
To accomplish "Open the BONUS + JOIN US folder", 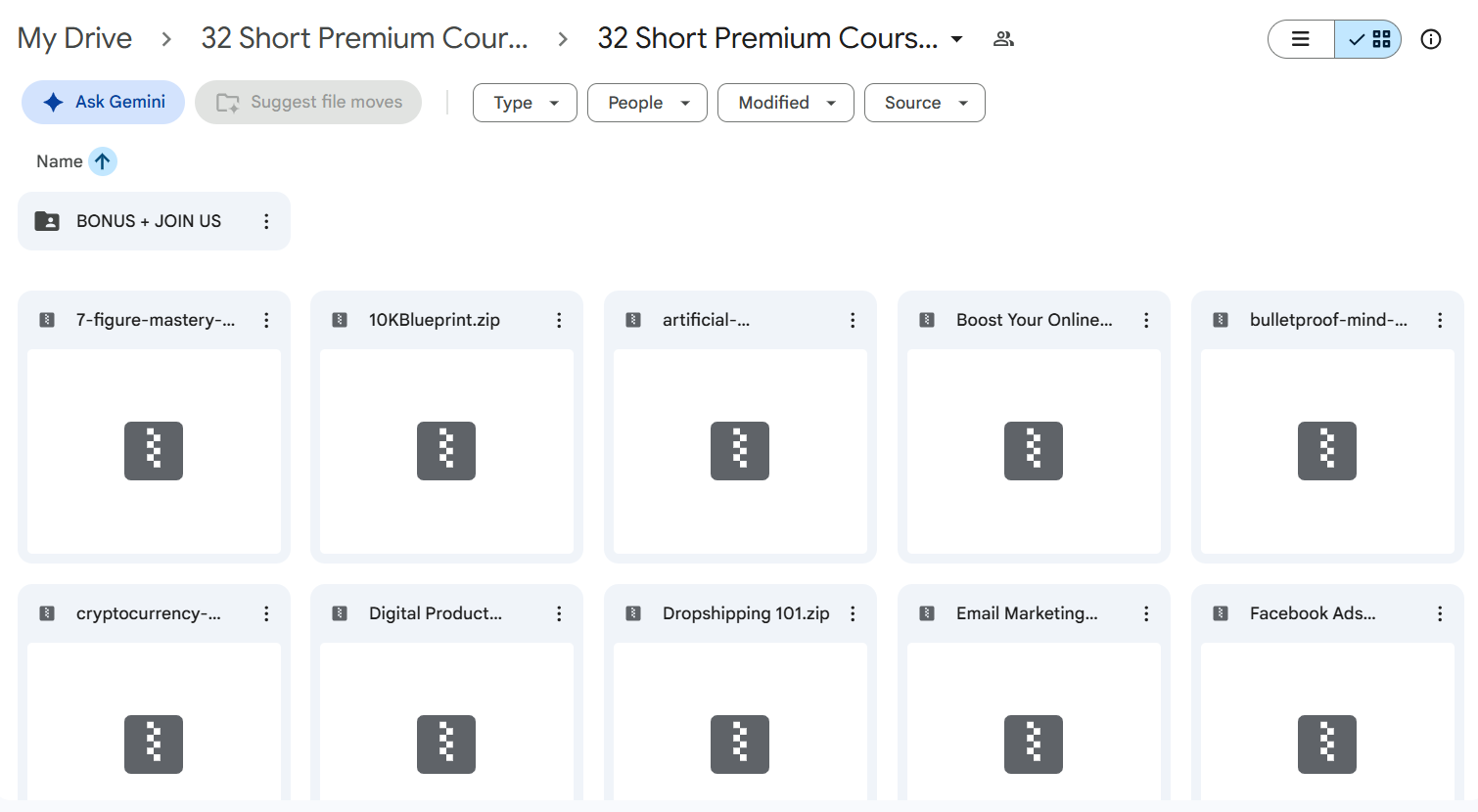I will [154, 221].
